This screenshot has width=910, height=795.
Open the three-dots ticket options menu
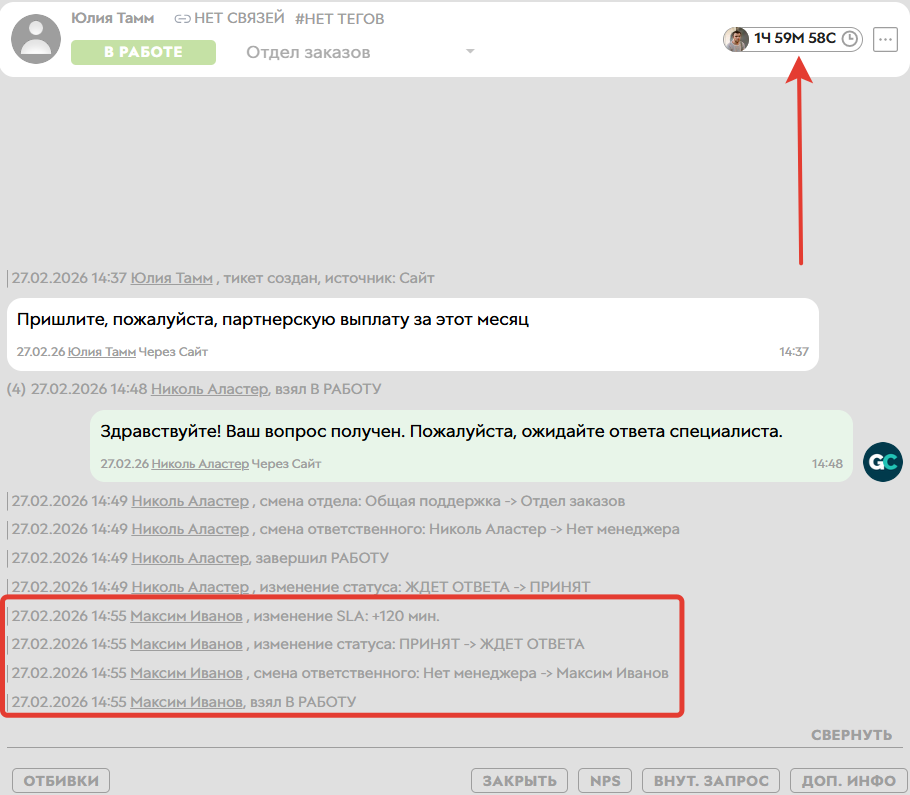[885, 39]
